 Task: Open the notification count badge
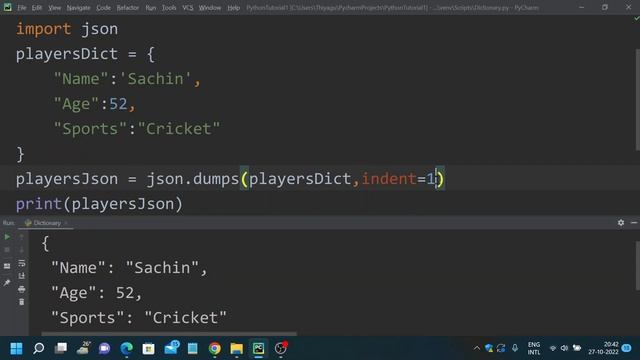tap(627, 348)
